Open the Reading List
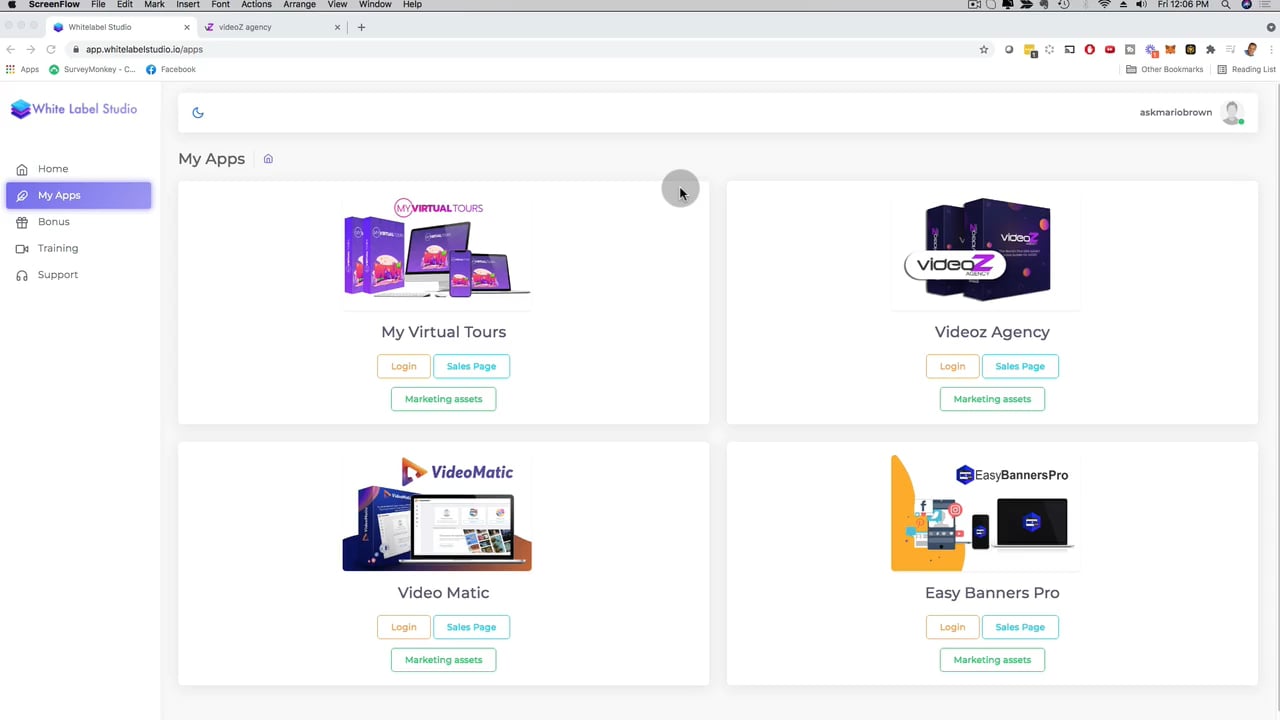Image resolution: width=1280 pixels, height=720 pixels. [x=1246, y=70]
